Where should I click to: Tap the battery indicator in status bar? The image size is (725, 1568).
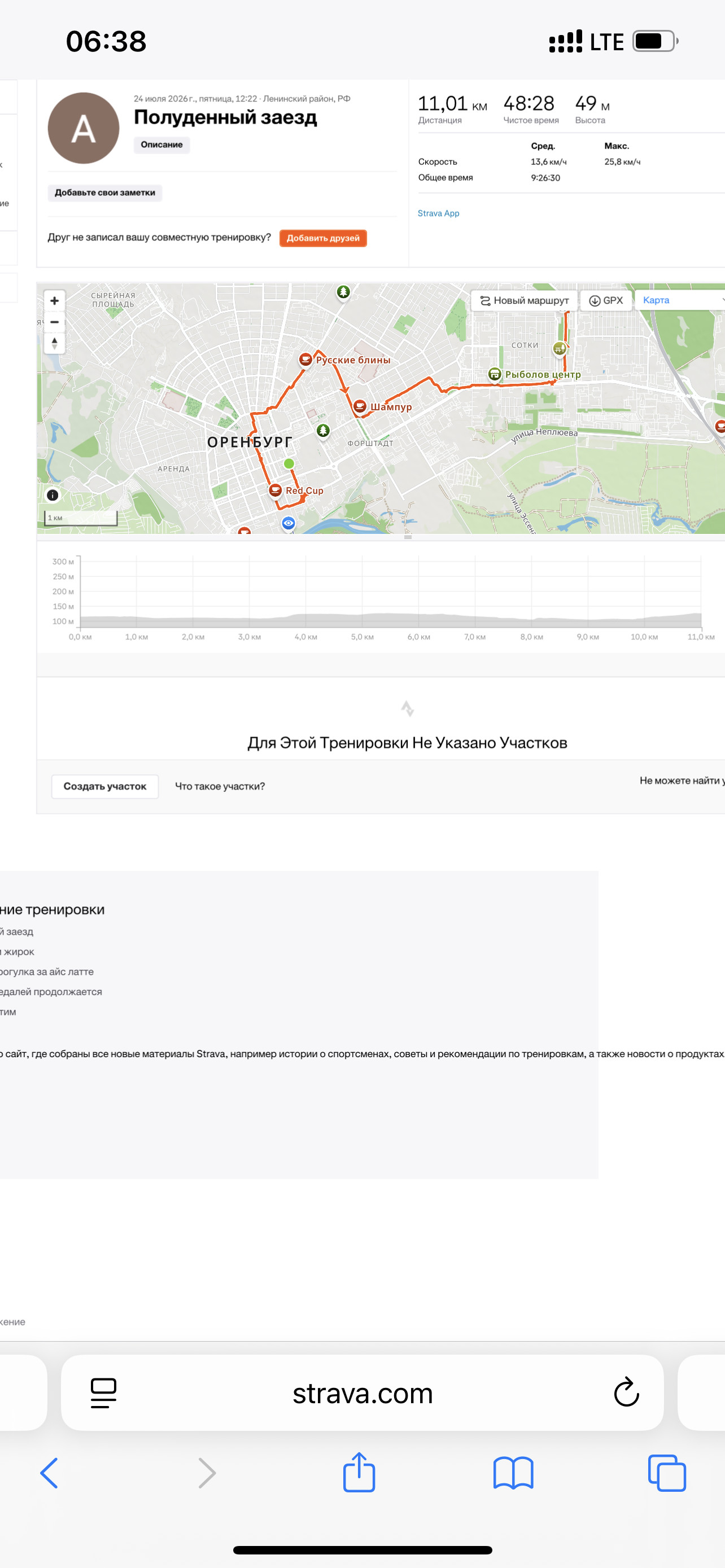(x=656, y=41)
